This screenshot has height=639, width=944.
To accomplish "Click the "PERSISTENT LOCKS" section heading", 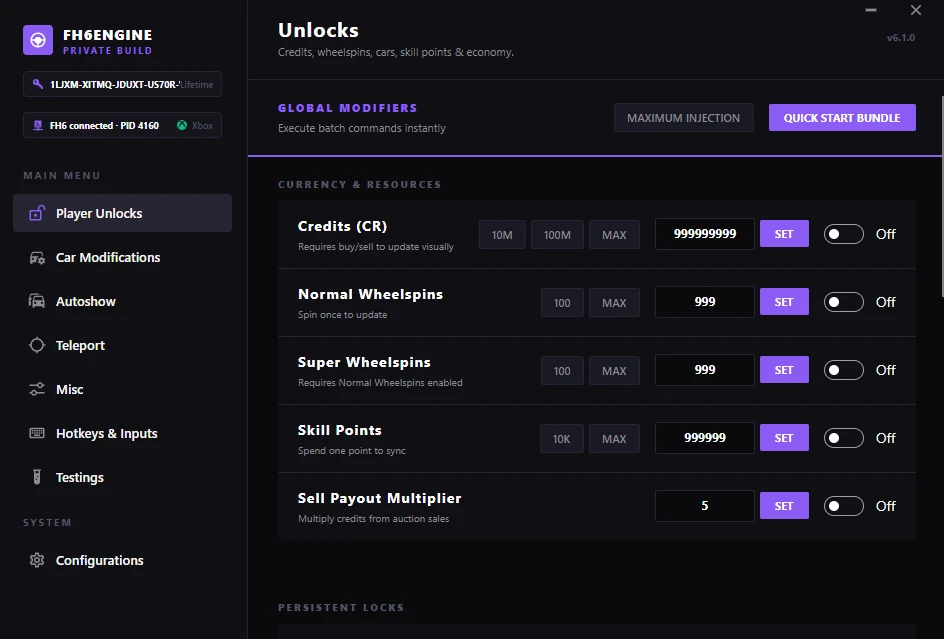I will click(x=341, y=607).
